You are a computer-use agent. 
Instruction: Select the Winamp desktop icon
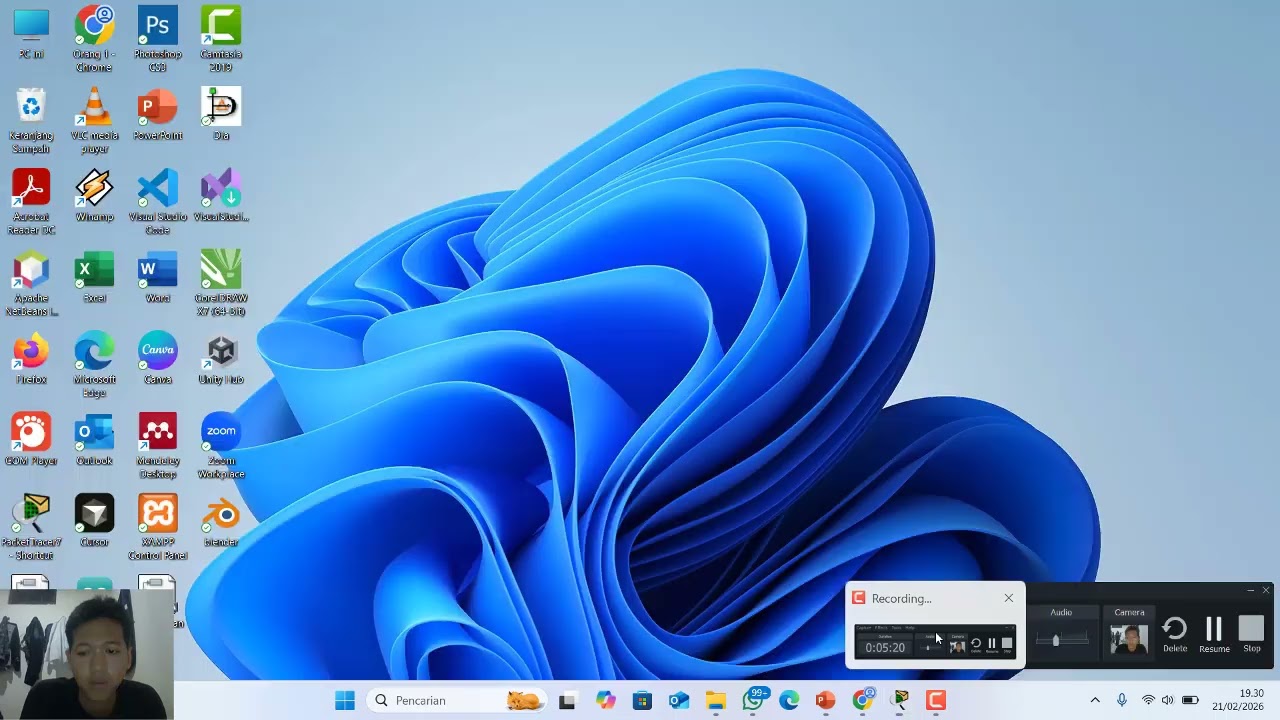pos(94,196)
